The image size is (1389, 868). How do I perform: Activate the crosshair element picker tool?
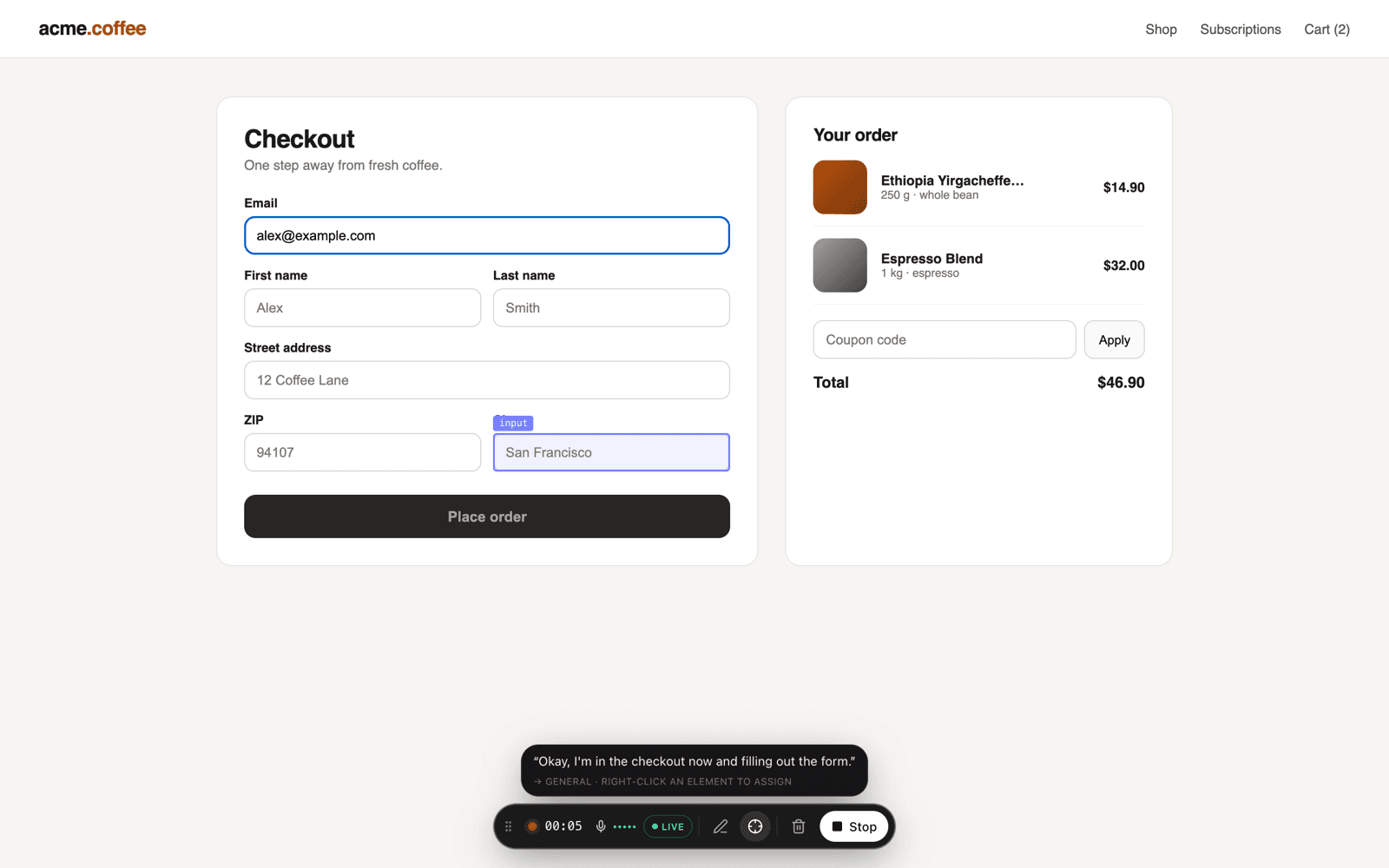(755, 826)
